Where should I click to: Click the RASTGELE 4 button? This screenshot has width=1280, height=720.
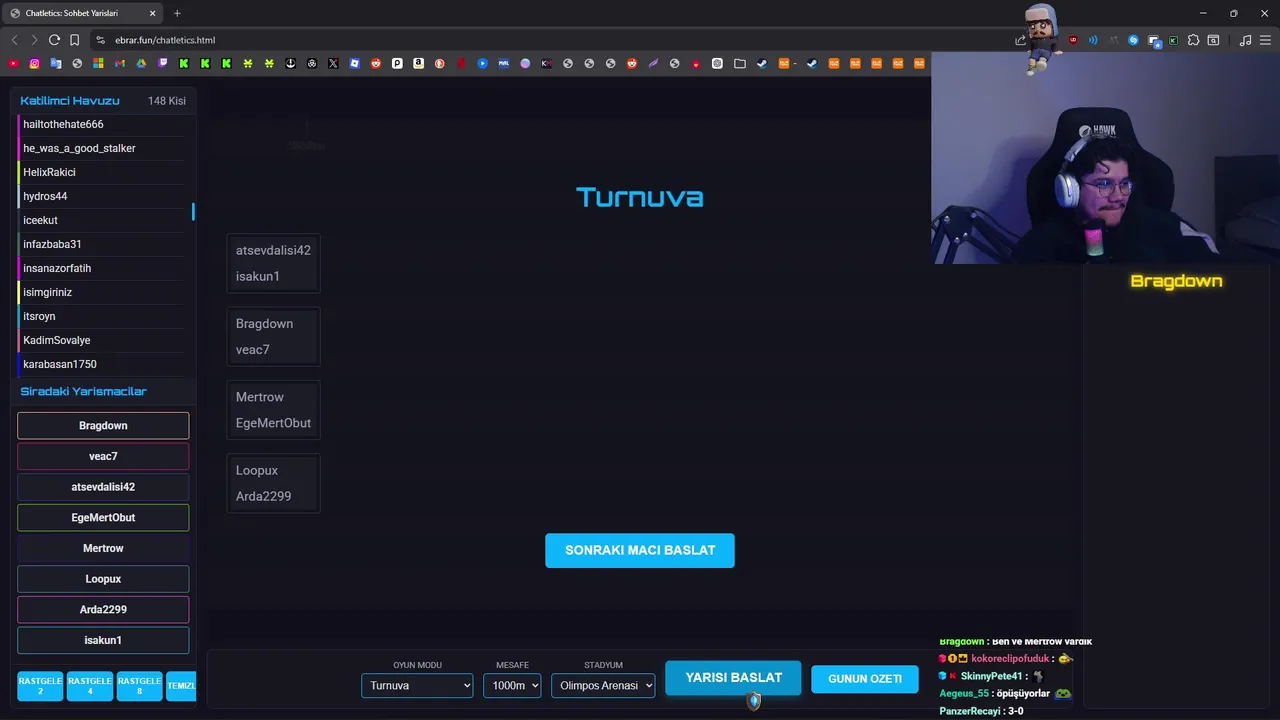89,686
